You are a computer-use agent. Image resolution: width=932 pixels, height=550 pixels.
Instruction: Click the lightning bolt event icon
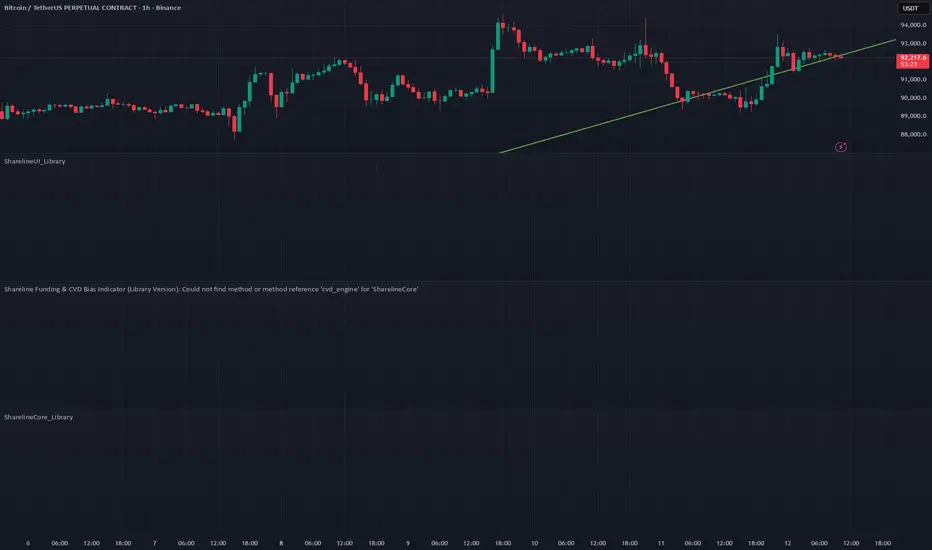[841, 147]
